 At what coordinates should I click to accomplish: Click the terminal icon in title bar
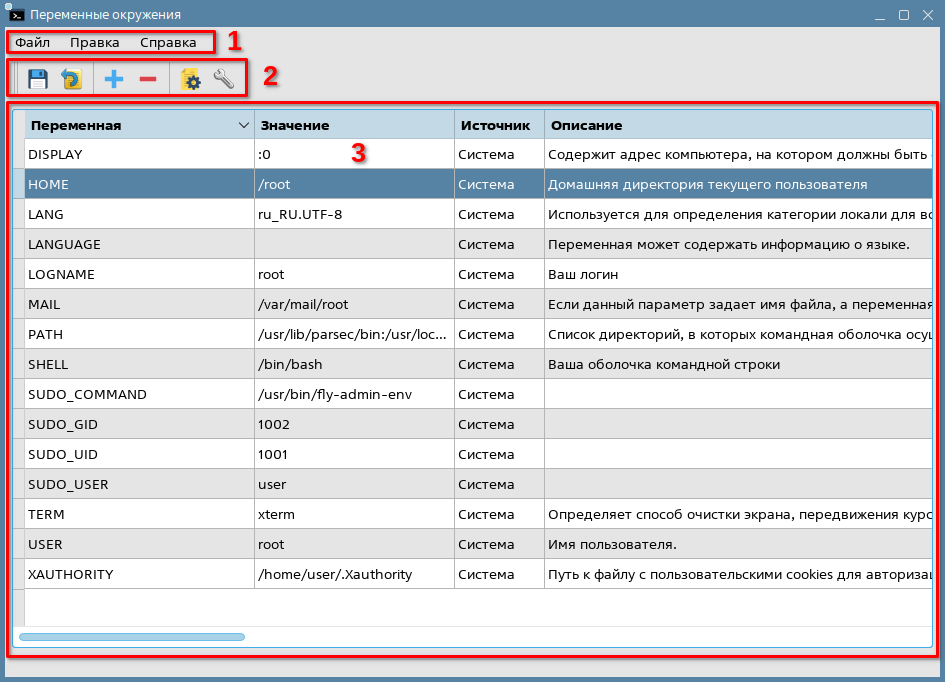tap(15, 15)
